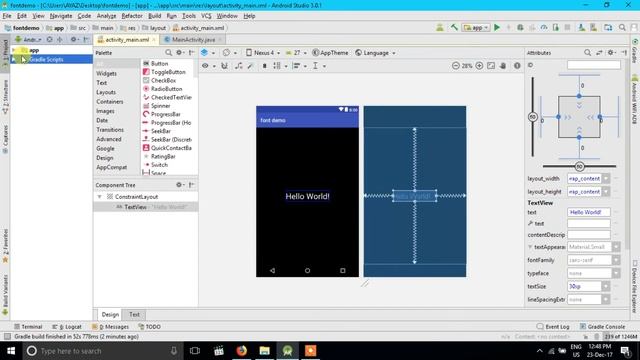Click the Debug app bug icon

[520, 27]
